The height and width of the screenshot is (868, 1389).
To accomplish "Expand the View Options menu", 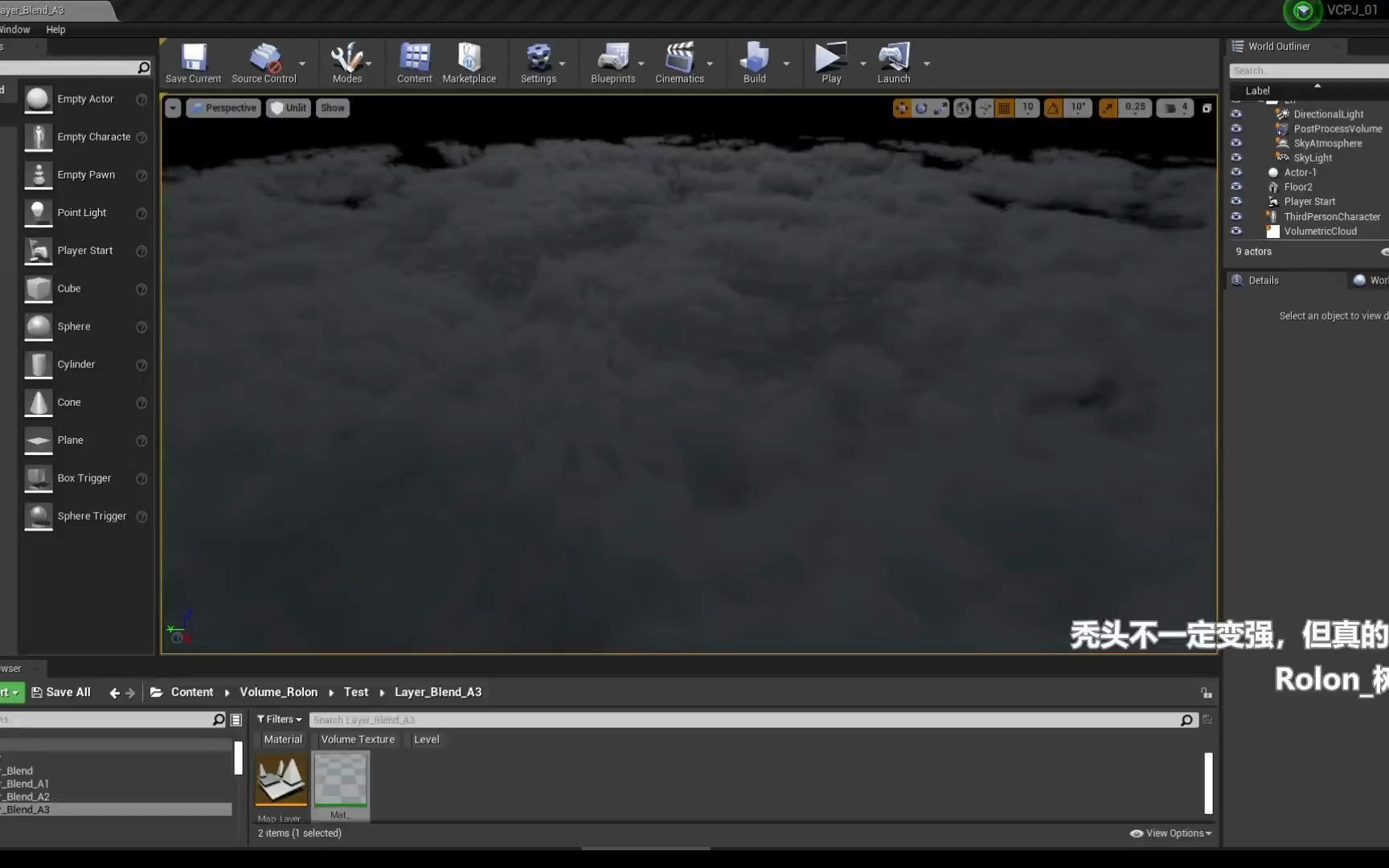I will click(x=1170, y=833).
